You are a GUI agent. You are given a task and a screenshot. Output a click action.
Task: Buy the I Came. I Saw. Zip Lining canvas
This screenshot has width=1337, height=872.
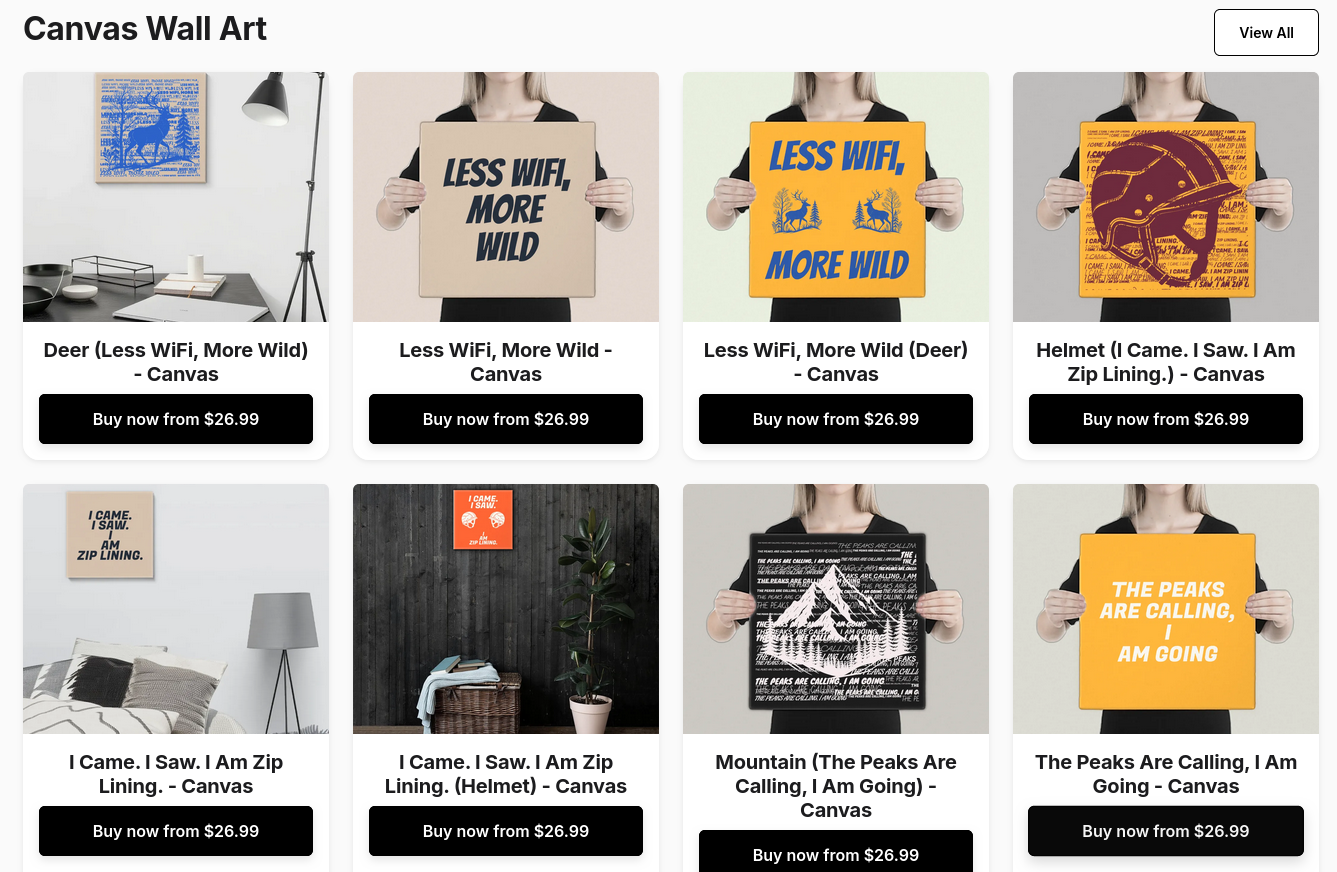coord(176,831)
